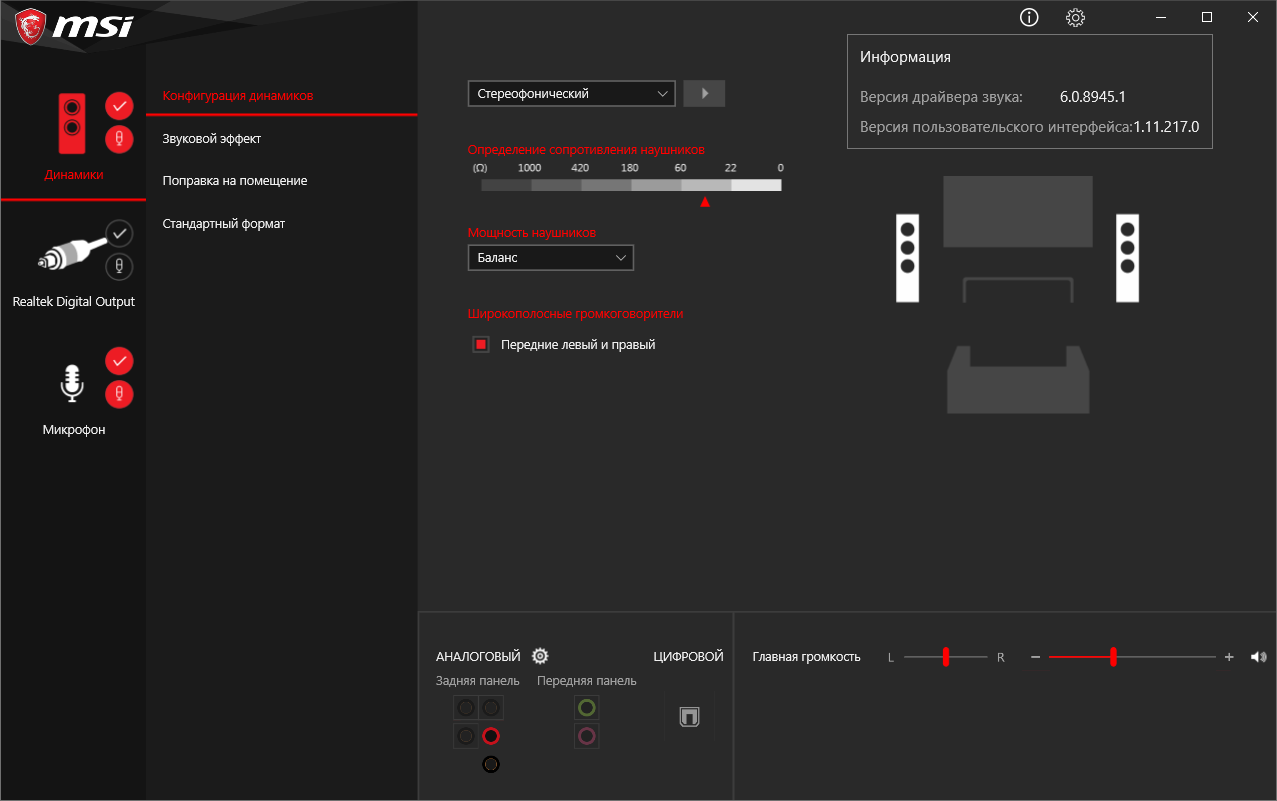1277x801 pixels.
Task: Open the Стандартный формат tab
Action: [x=224, y=224]
